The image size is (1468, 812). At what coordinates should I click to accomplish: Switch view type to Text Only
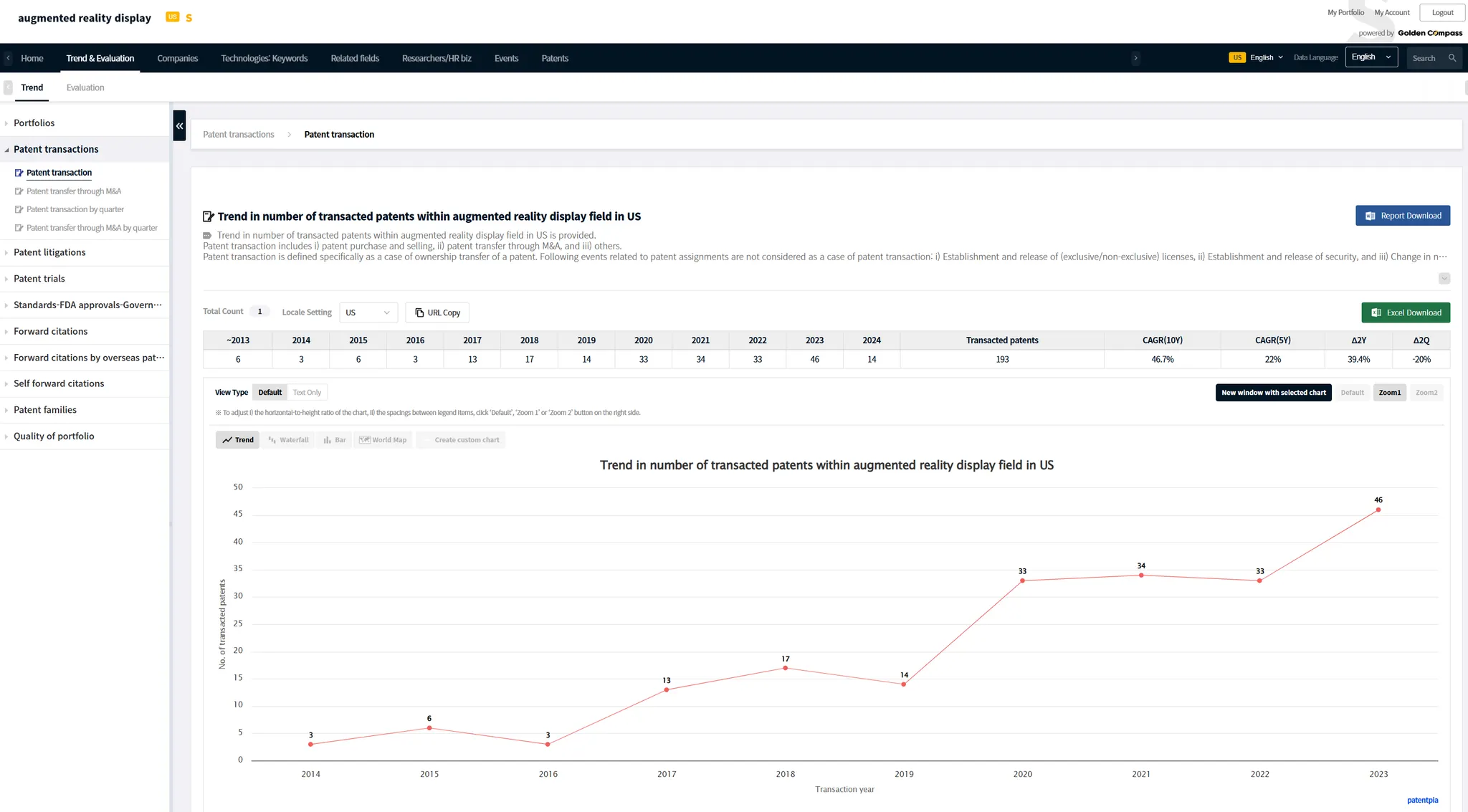point(307,393)
